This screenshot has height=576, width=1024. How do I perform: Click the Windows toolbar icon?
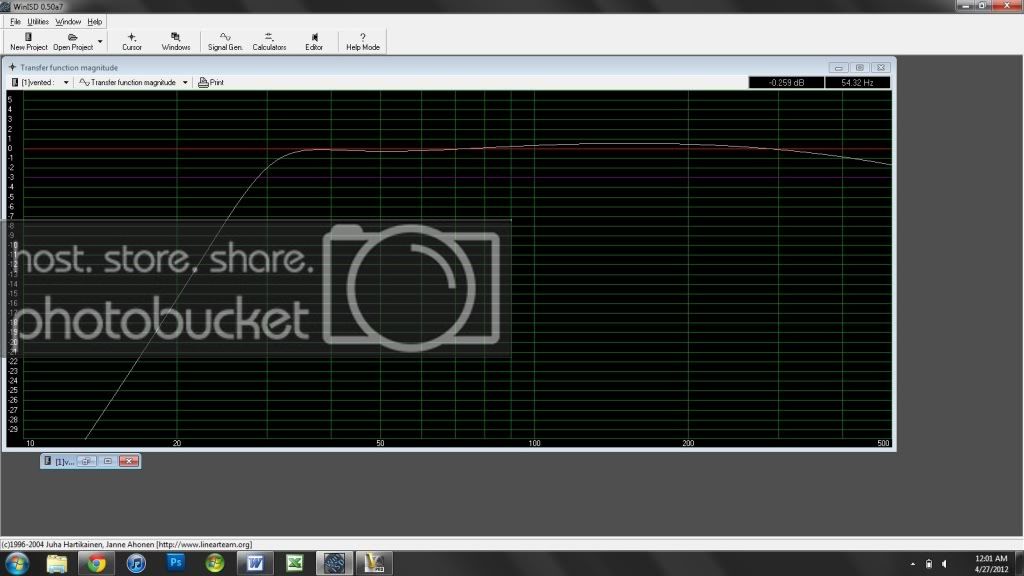176,42
